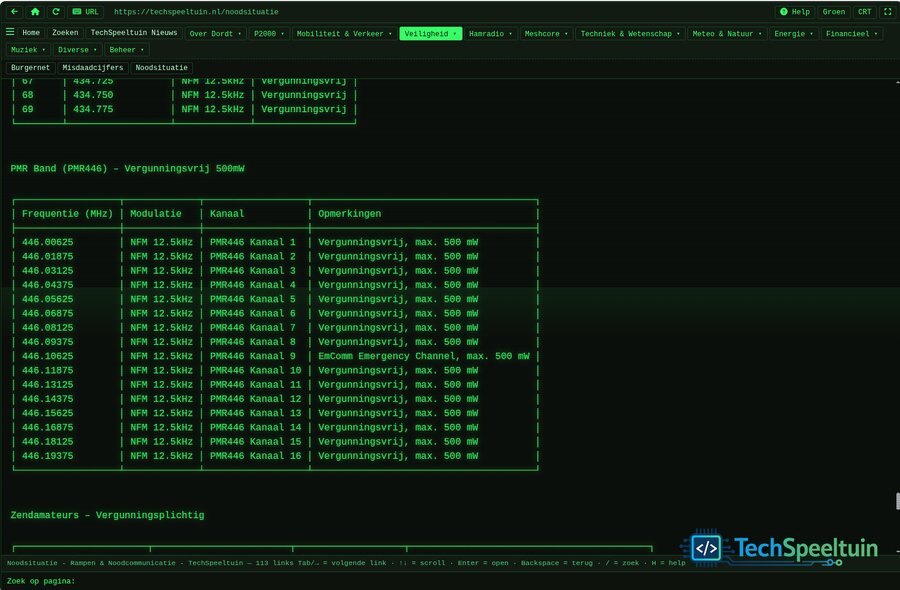Click the vertical scrollbar thumb

tap(897, 500)
